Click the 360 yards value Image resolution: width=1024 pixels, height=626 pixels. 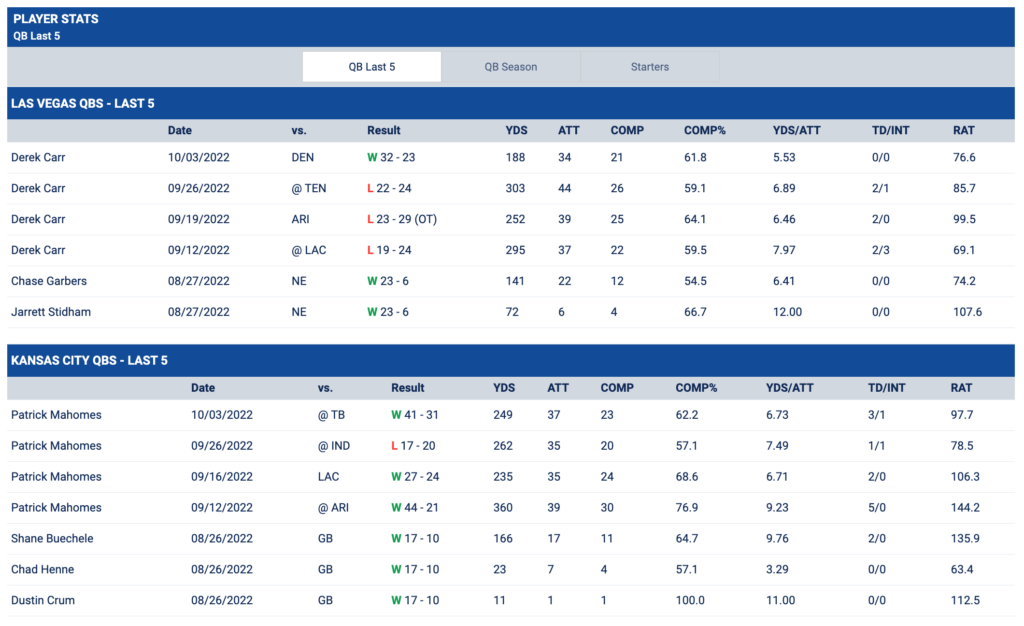coord(503,508)
